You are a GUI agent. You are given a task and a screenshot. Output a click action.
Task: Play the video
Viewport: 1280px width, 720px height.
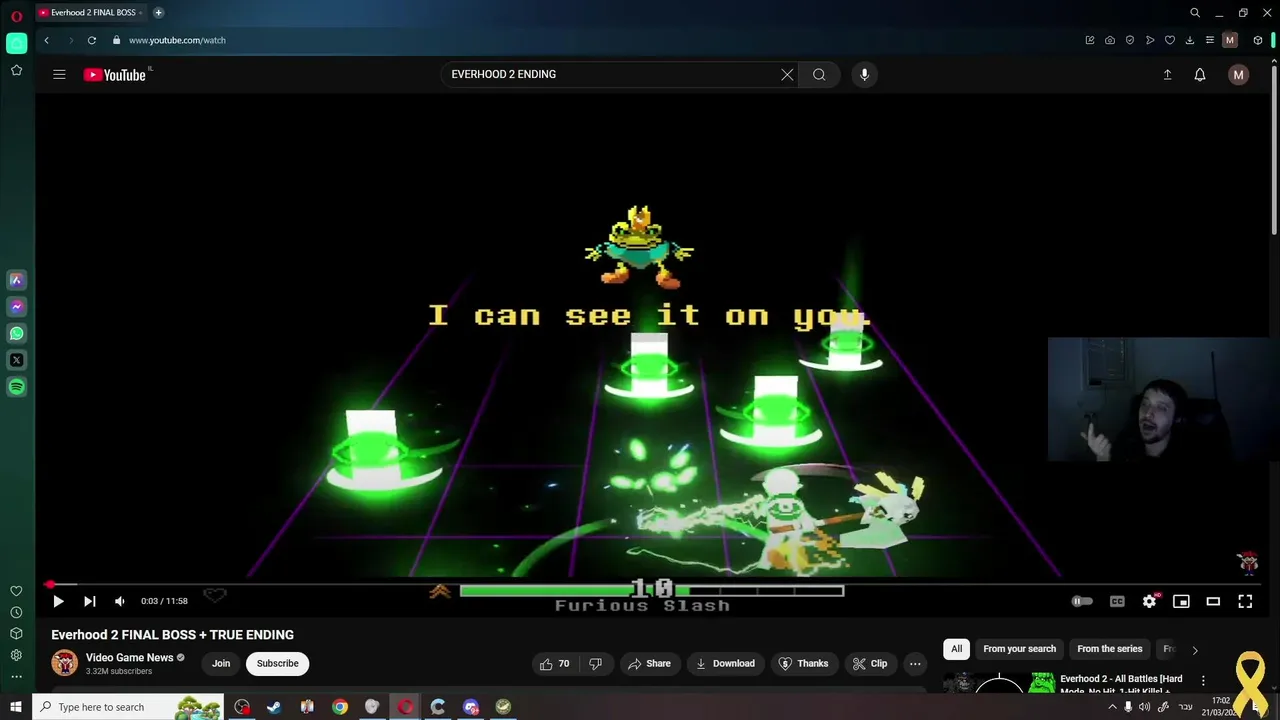pyautogui.click(x=58, y=601)
